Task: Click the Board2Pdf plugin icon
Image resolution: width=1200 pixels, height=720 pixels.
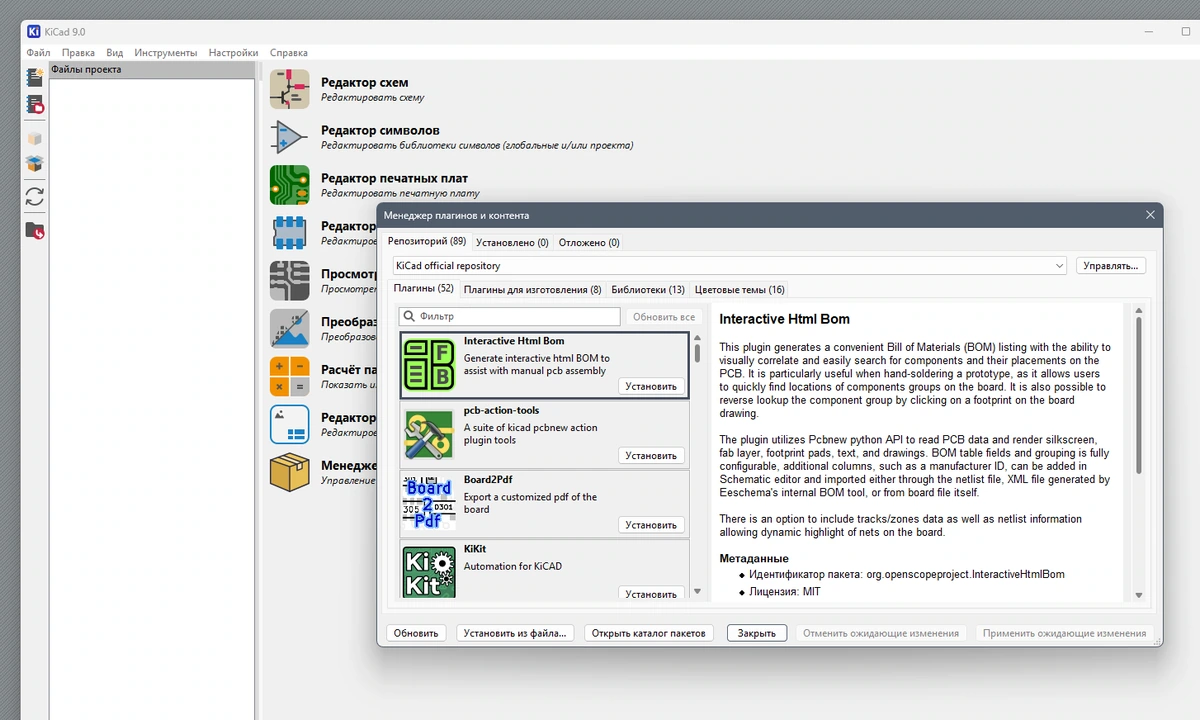Action: pos(429,503)
